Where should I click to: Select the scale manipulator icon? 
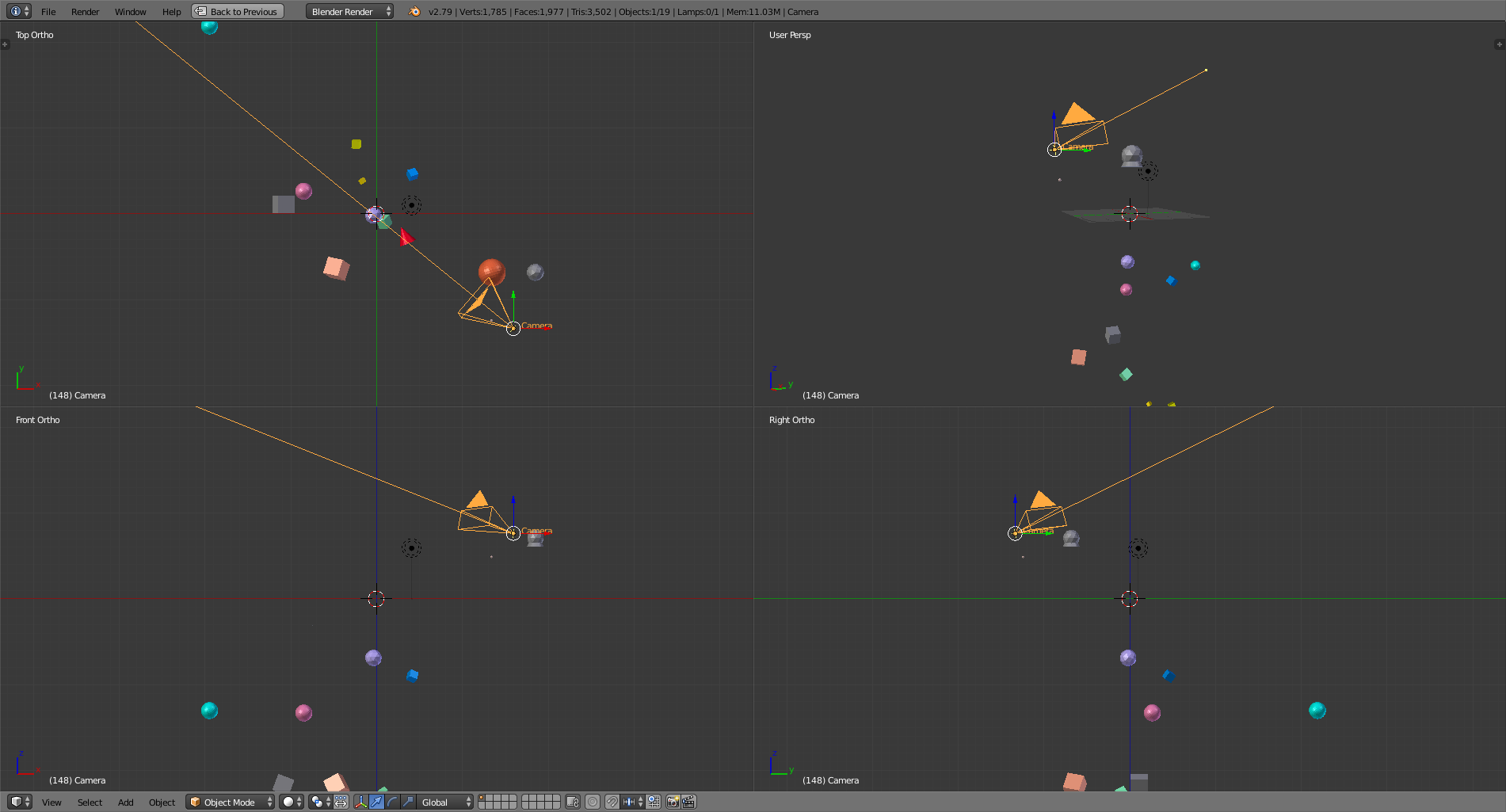409,802
